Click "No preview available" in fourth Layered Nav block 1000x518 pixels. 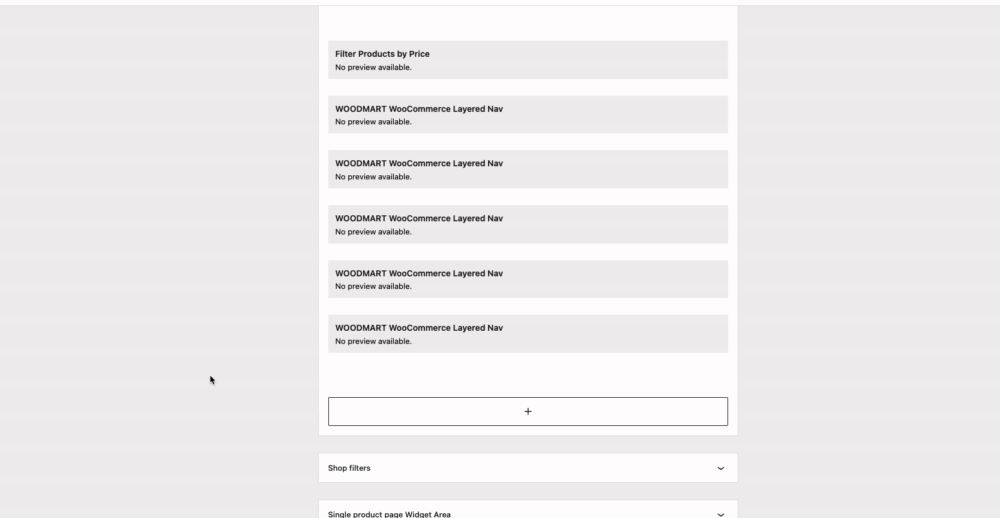click(373, 286)
